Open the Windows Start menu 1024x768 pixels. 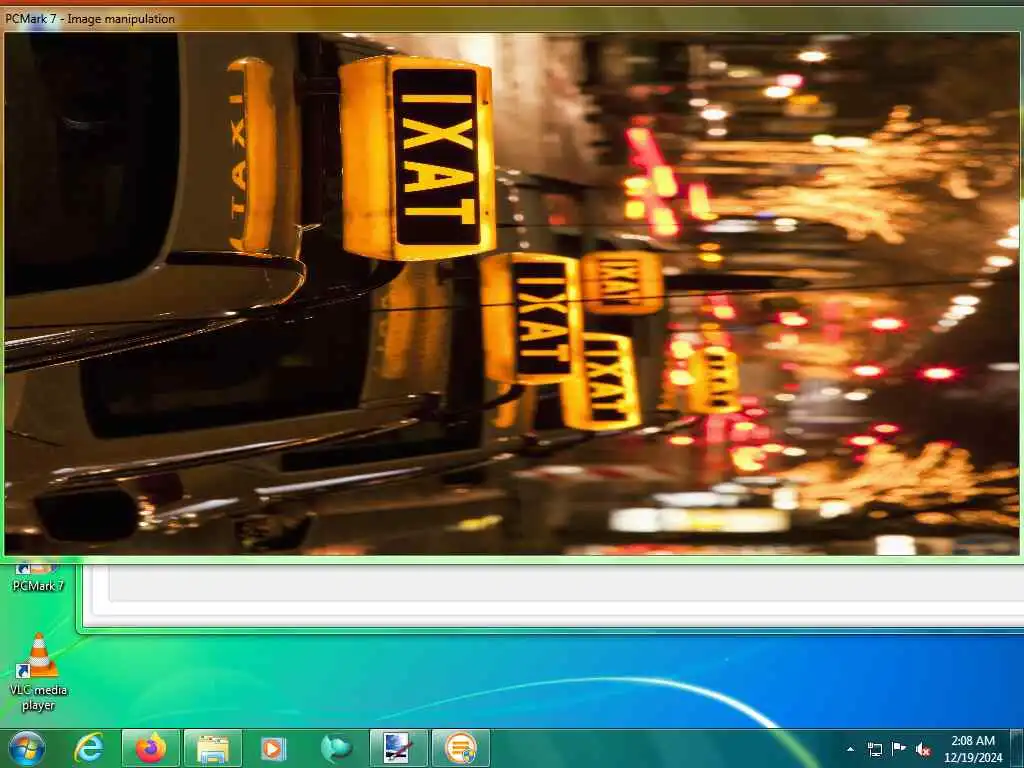click(x=26, y=748)
